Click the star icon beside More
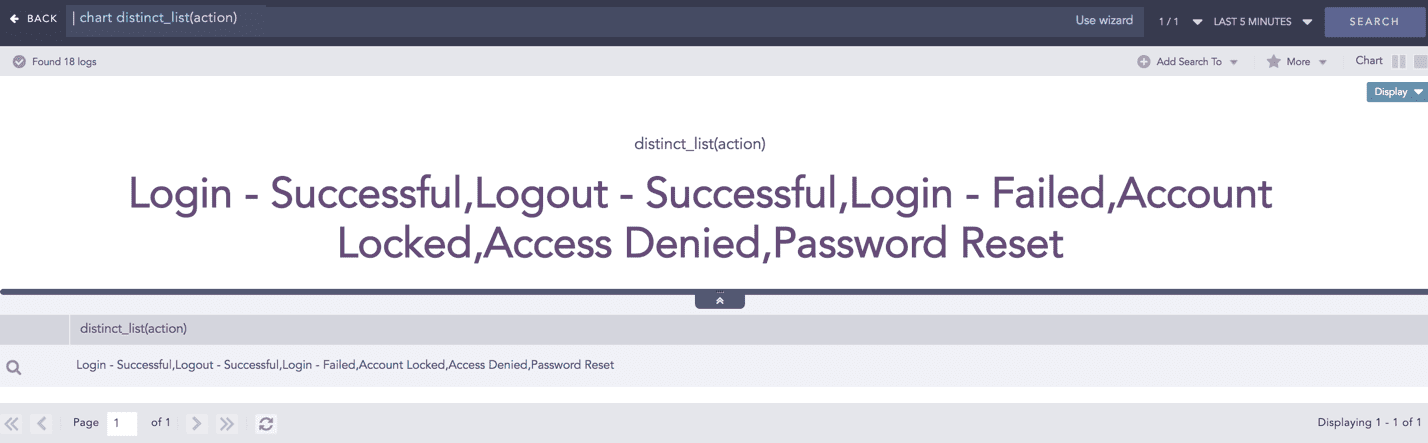1428x443 pixels. pyautogui.click(x=1273, y=62)
